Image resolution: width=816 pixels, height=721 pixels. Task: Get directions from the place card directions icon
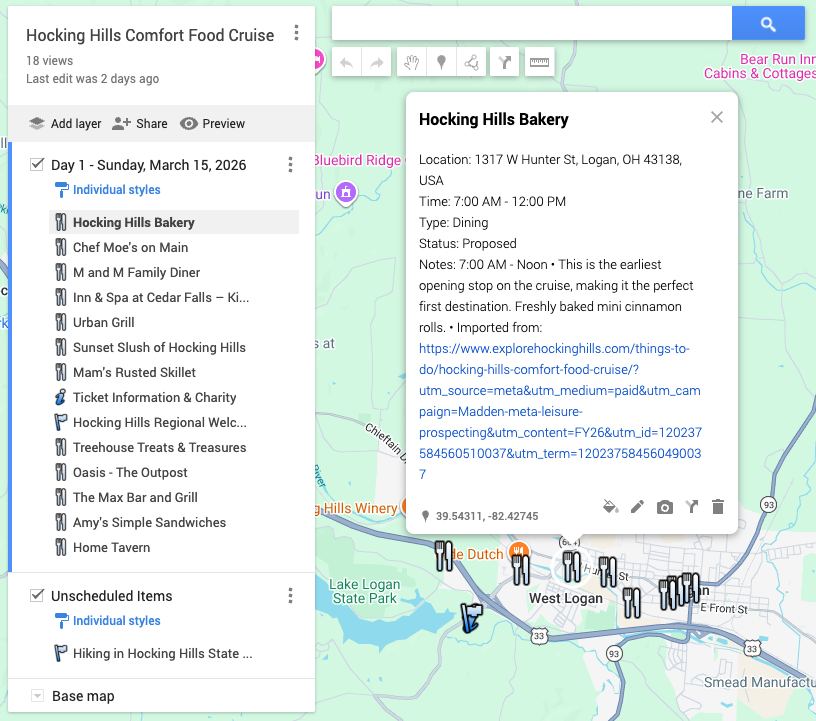click(691, 507)
